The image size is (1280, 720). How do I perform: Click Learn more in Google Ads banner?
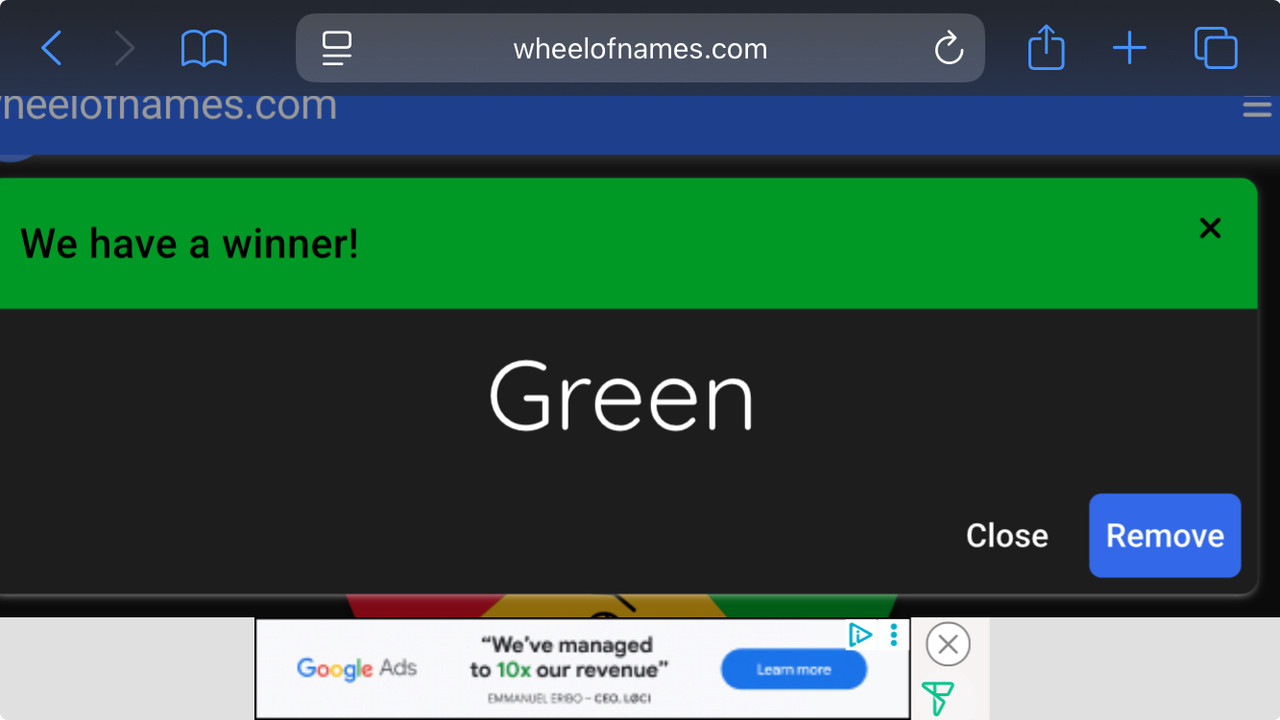794,669
